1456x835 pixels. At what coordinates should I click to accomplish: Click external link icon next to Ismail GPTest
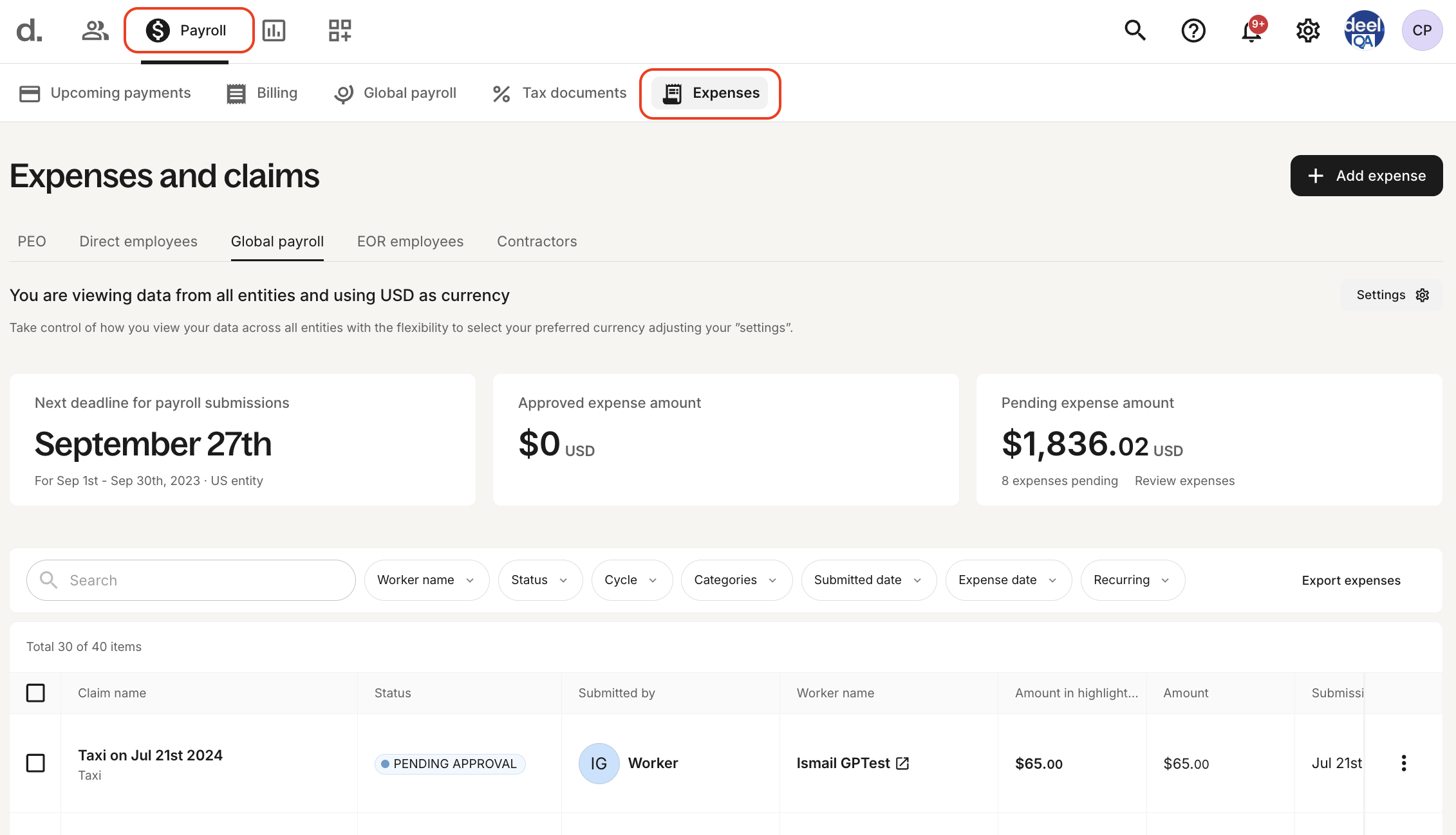click(902, 764)
